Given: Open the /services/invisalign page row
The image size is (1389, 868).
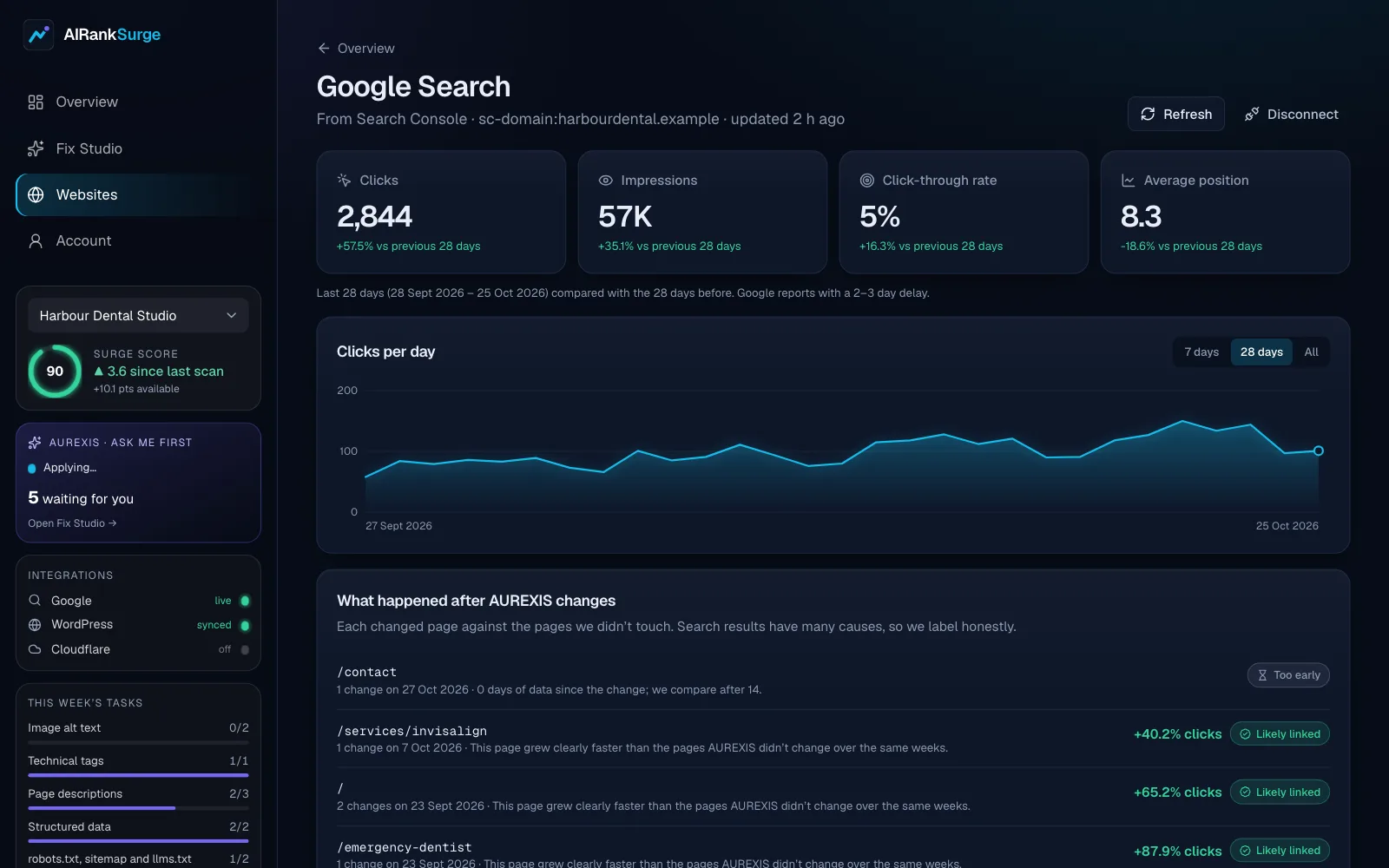Looking at the screenshot, I should (833, 739).
